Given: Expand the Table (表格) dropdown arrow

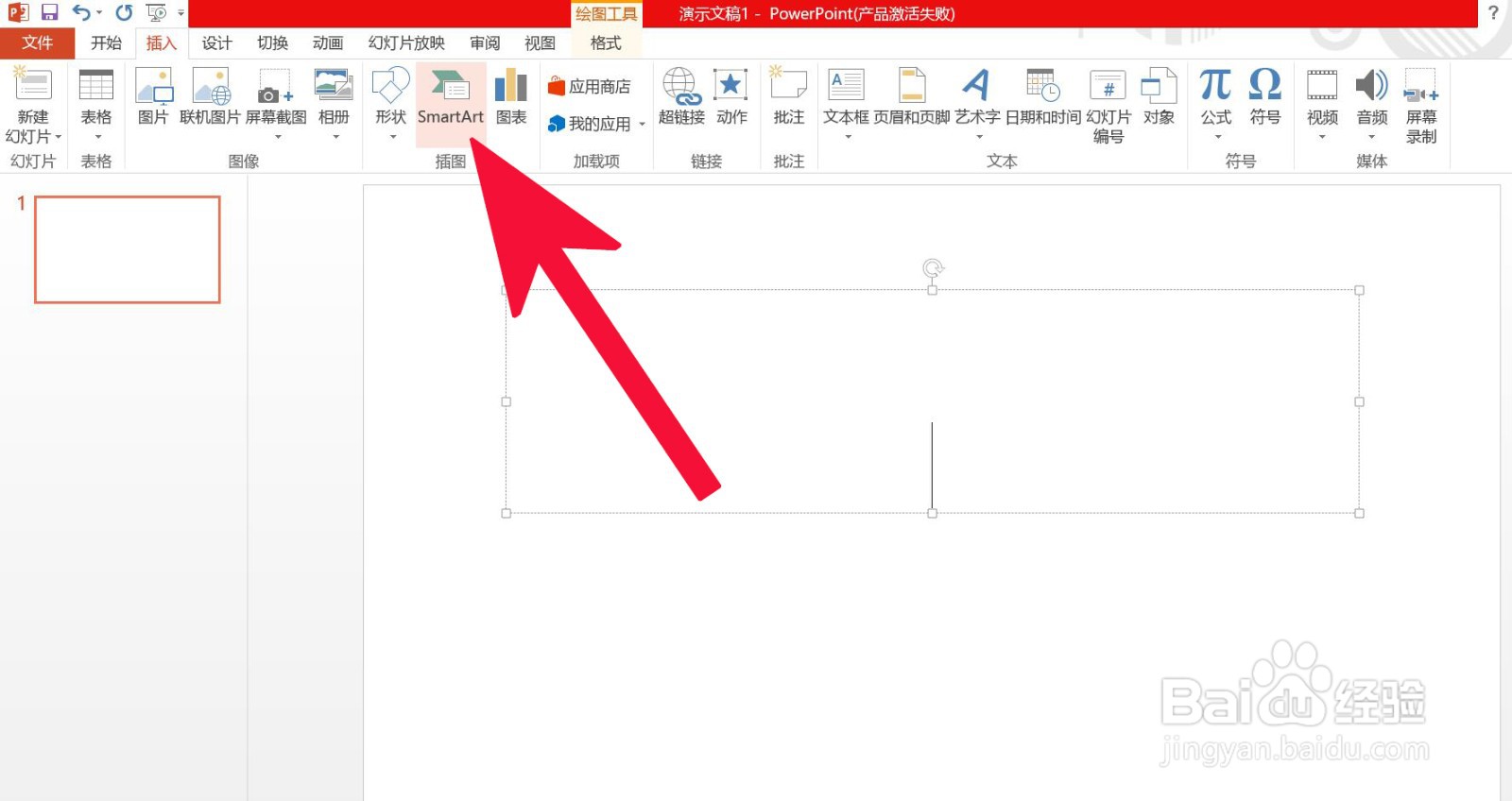Looking at the screenshot, I should (x=96, y=137).
